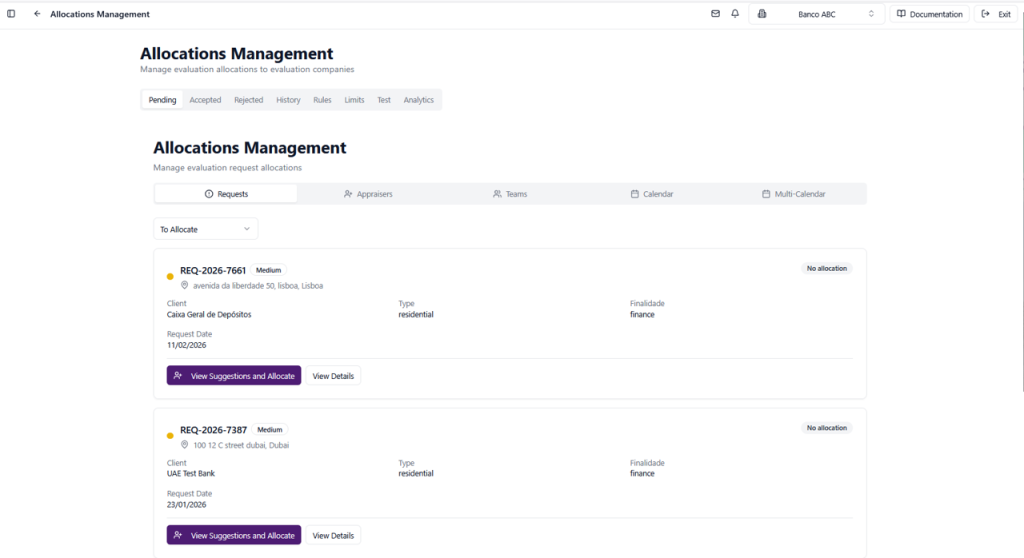View Suggestions and Allocate for REQ-2026-7661
This screenshot has width=1024, height=558.
tap(233, 376)
